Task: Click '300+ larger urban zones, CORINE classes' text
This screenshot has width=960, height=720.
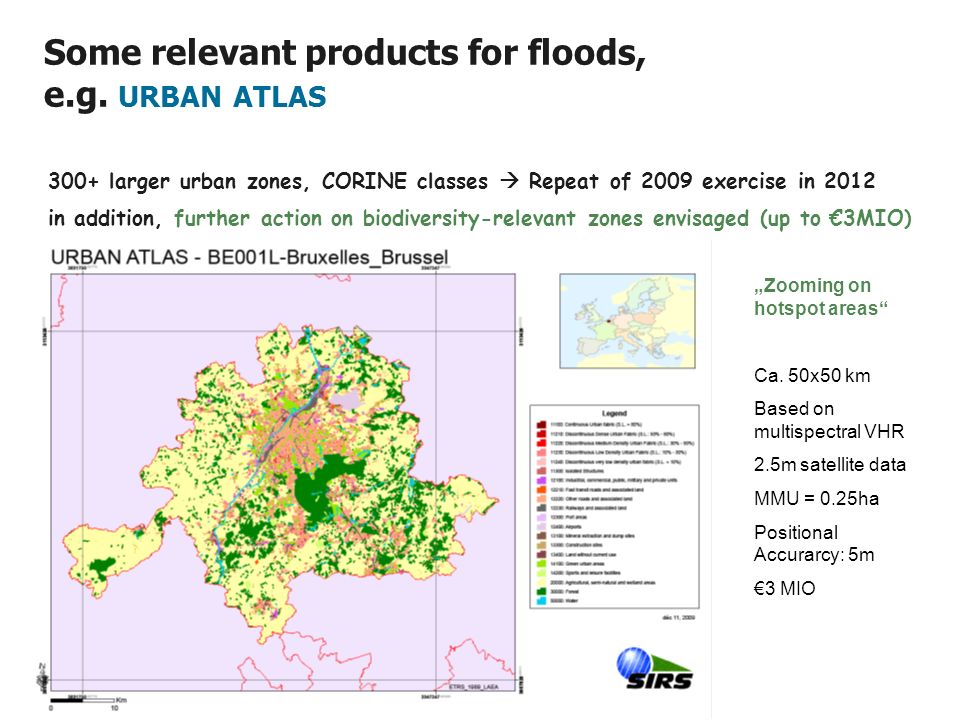Action: click(268, 182)
